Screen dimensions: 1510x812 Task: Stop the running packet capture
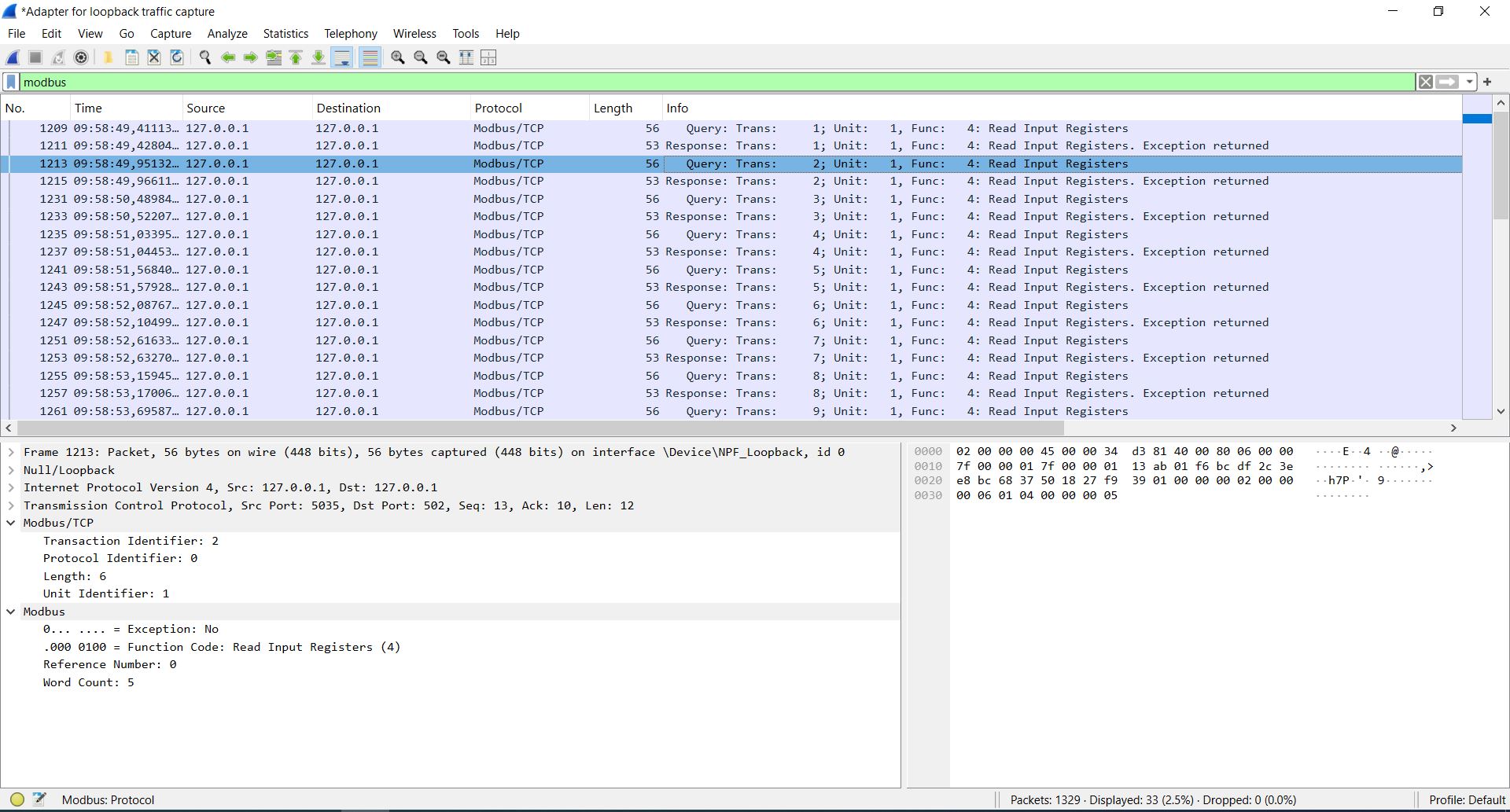35,57
